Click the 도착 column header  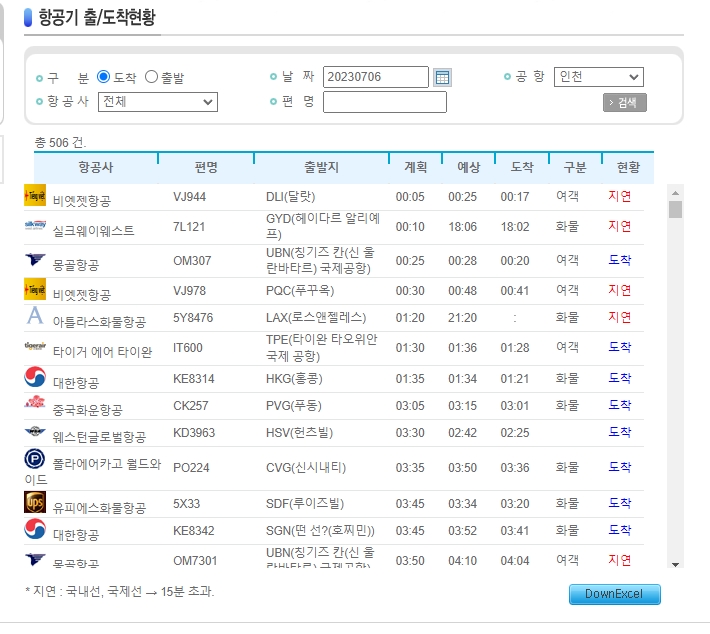522,167
